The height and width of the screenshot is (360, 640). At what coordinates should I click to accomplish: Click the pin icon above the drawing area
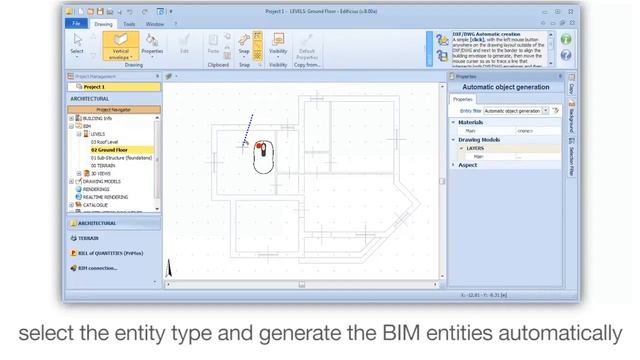pos(169,76)
